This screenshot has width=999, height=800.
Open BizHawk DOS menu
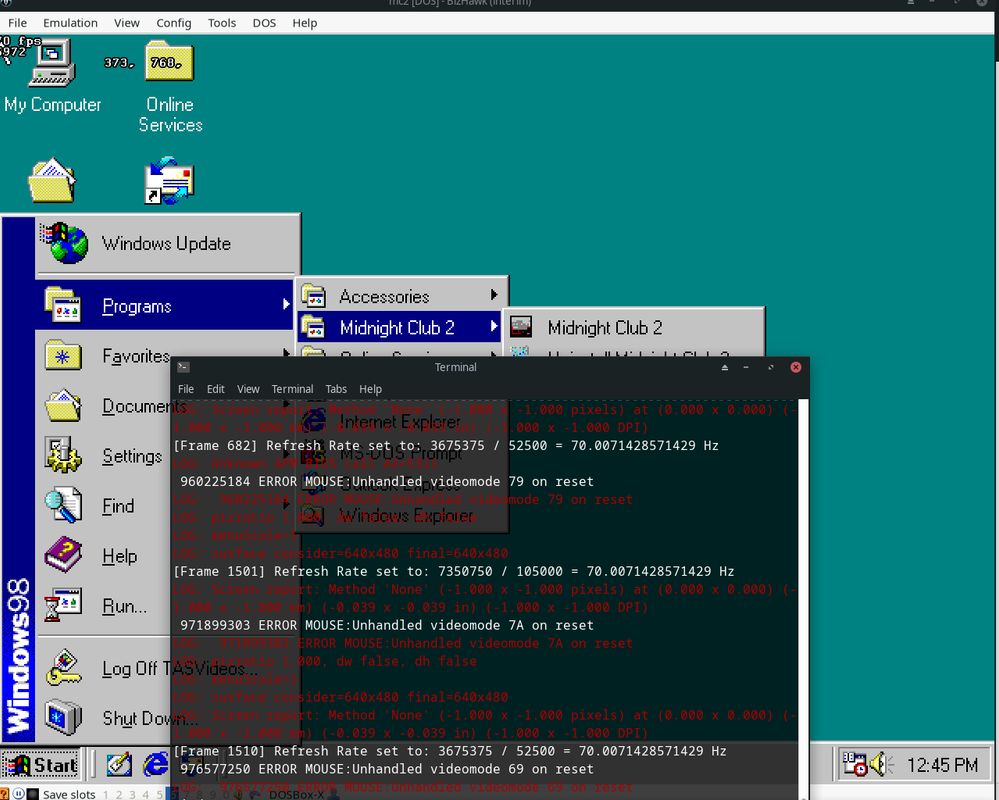264,23
